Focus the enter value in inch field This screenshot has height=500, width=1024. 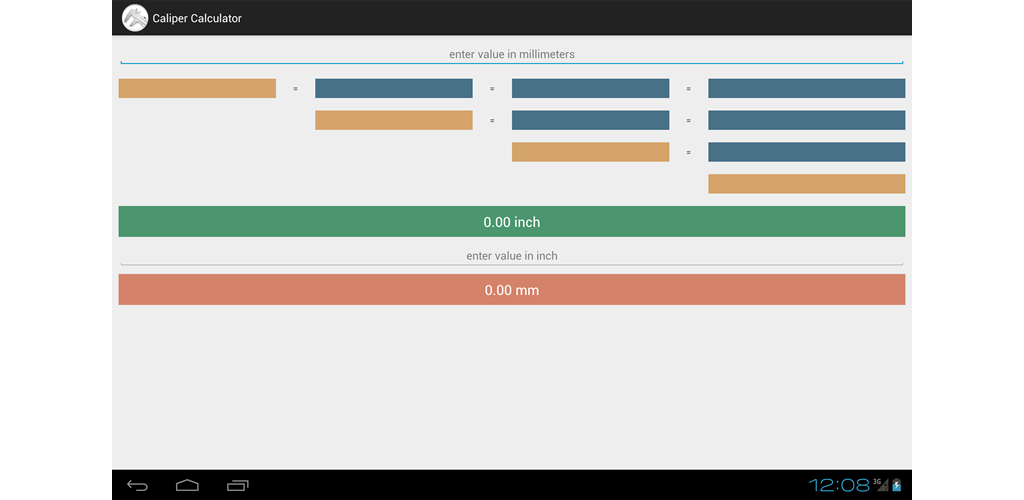pos(512,257)
